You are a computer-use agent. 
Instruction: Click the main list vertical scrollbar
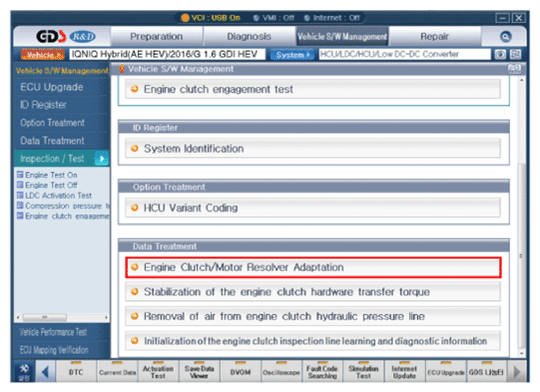tap(522, 217)
